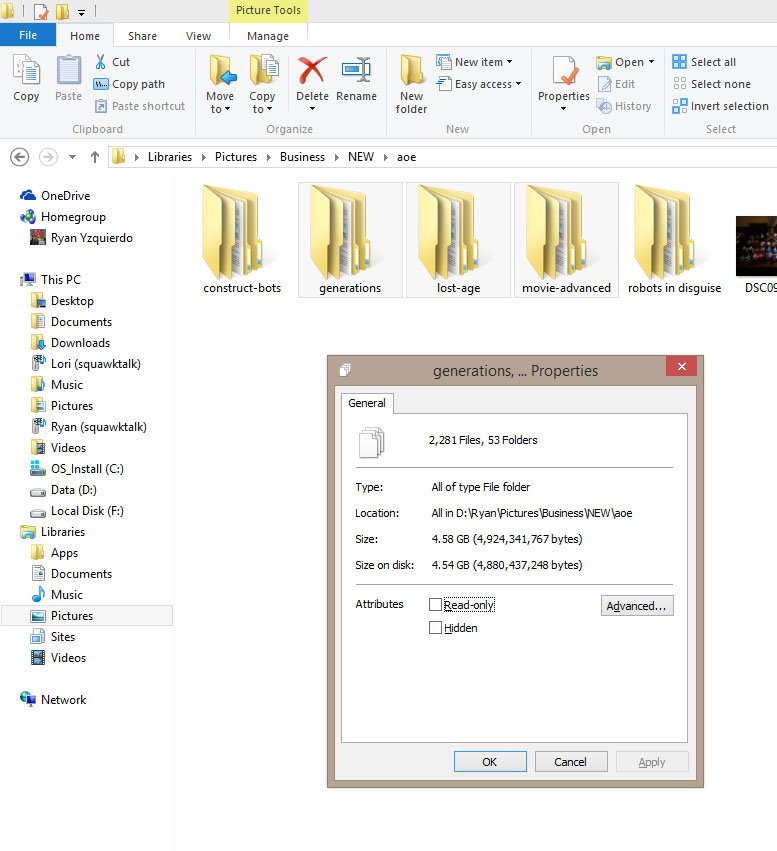Open the construct-bots folder
Screen dimensions: 777x851
242,240
